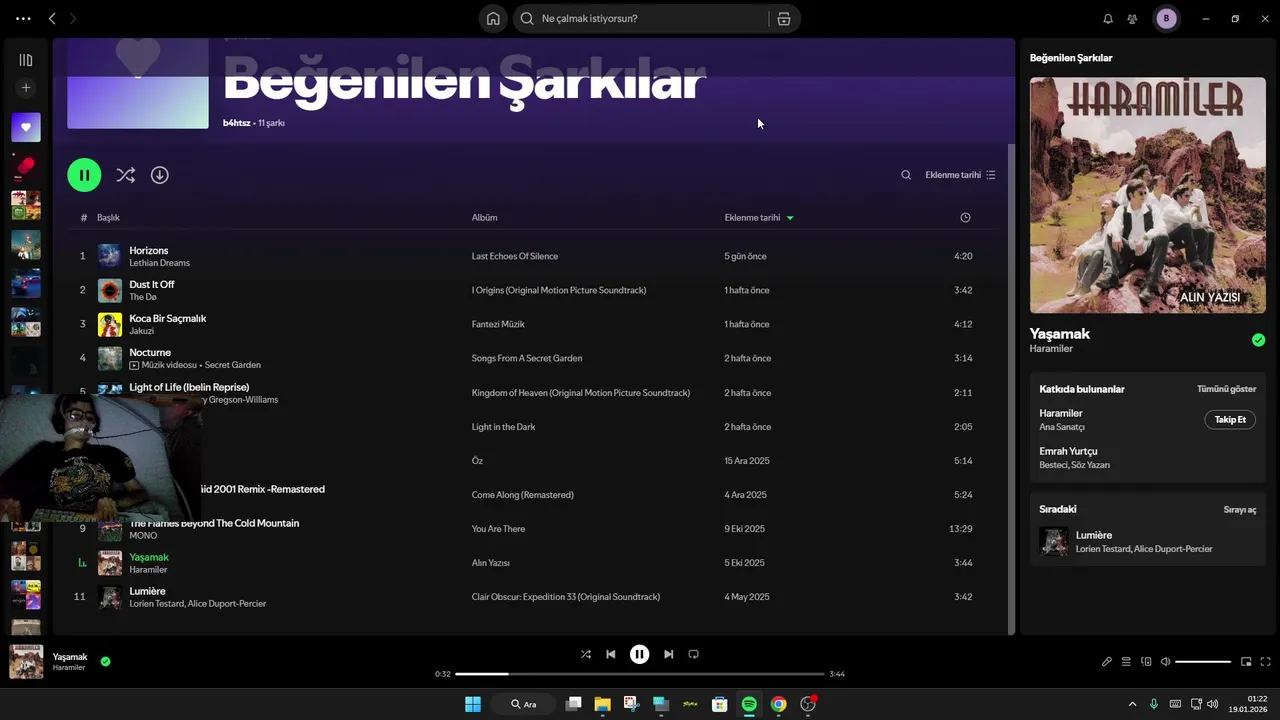Click Tümünü göster in credits
The image size is (1280, 720).
coord(1227,389)
